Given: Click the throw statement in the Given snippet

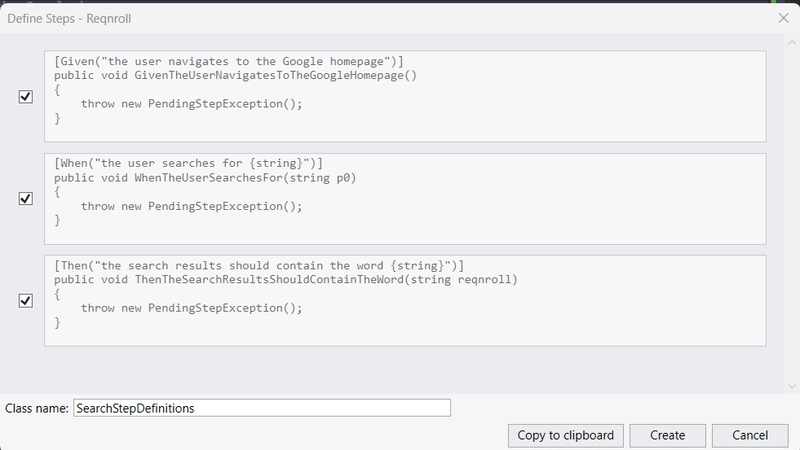Looking at the screenshot, I should click(191, 104).
